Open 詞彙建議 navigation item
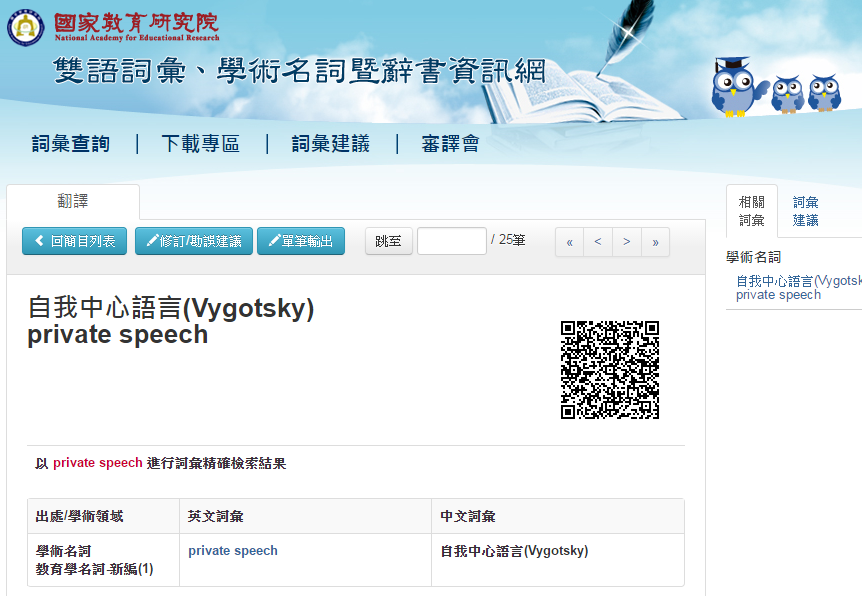The image size is (862, 596). [x=331, y=144]
